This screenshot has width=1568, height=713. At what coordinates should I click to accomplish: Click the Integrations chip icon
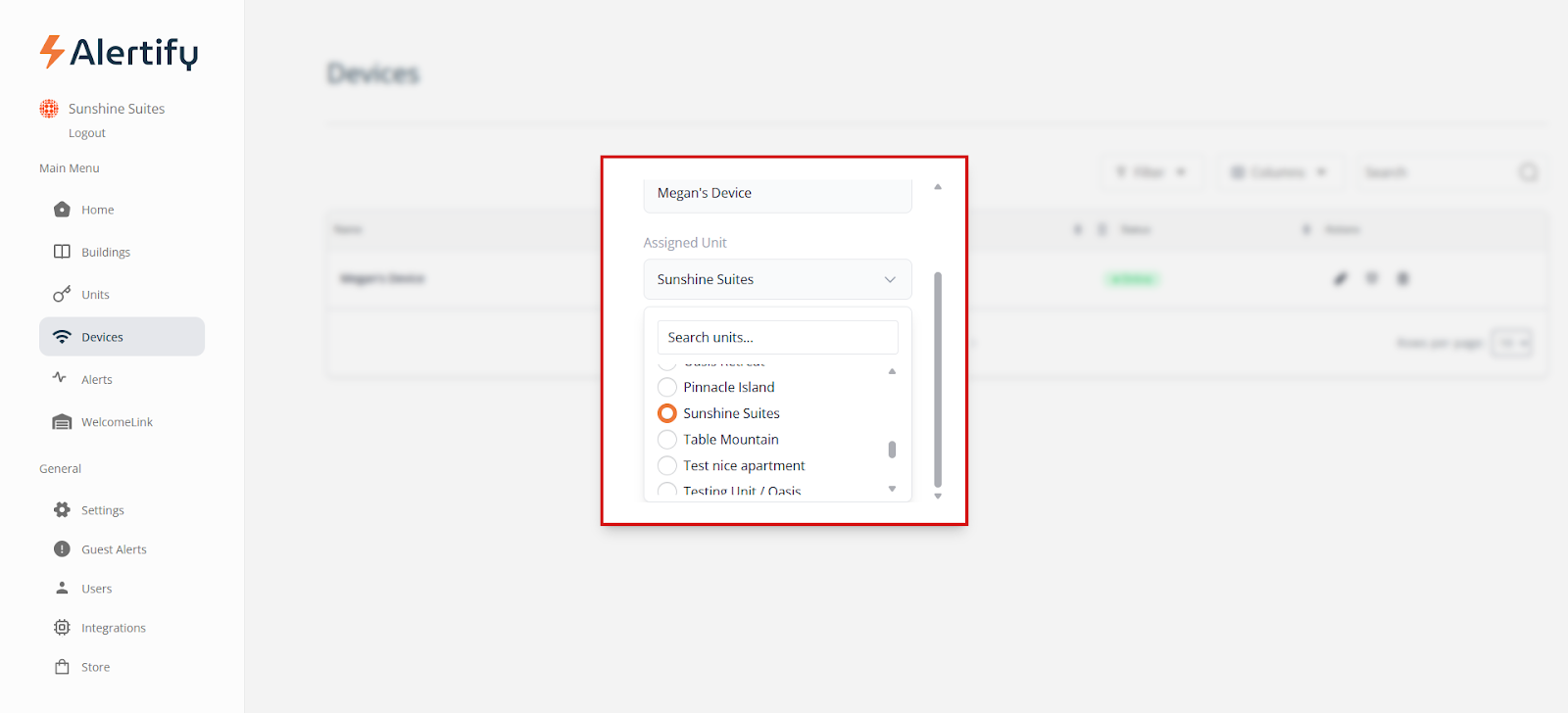coord(62,628)
